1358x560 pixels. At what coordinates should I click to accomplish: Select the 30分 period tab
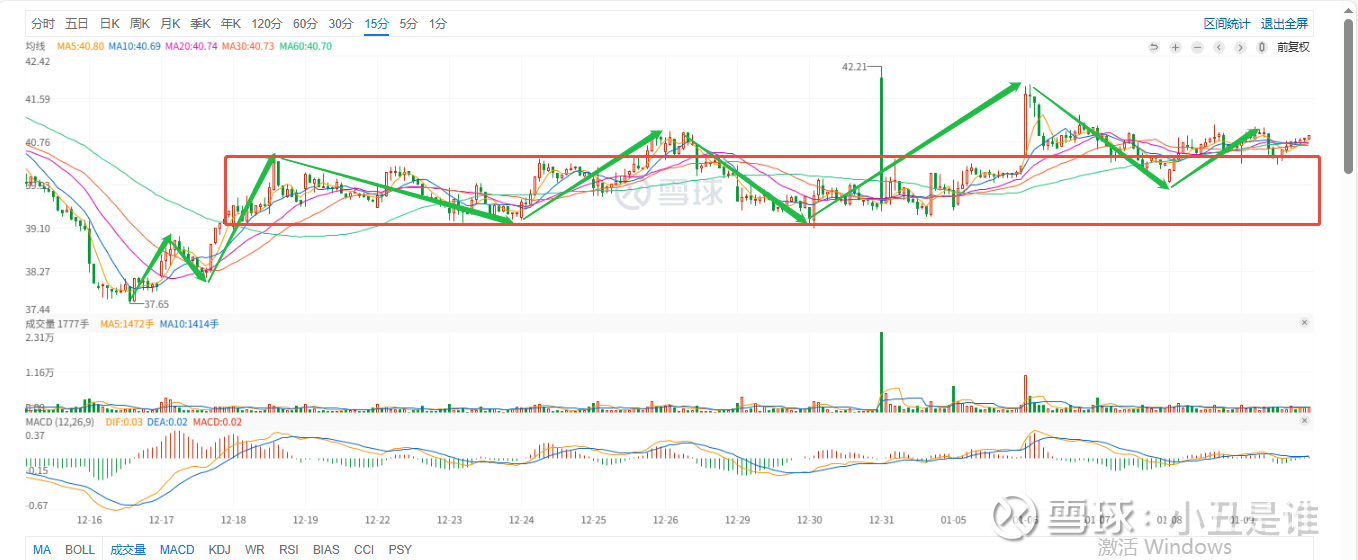point(341,23)
